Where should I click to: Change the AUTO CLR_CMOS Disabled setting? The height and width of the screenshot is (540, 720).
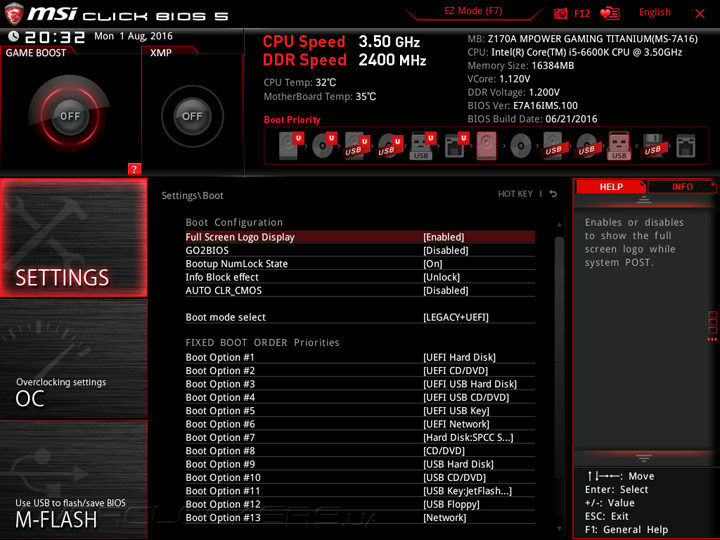tap(446, 290)
